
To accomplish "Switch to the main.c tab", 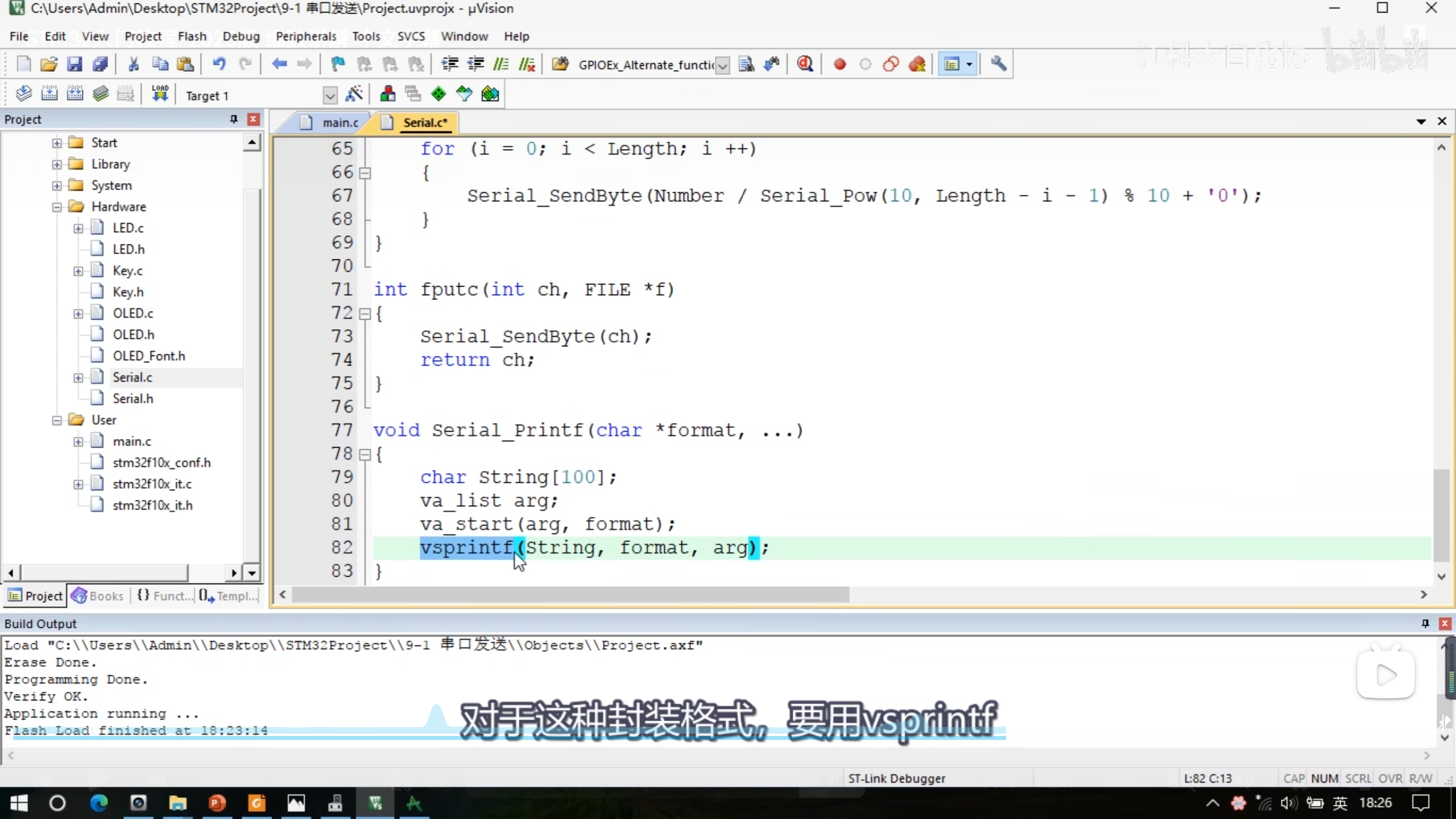I will pyautogui.click(x=339, y=123).
